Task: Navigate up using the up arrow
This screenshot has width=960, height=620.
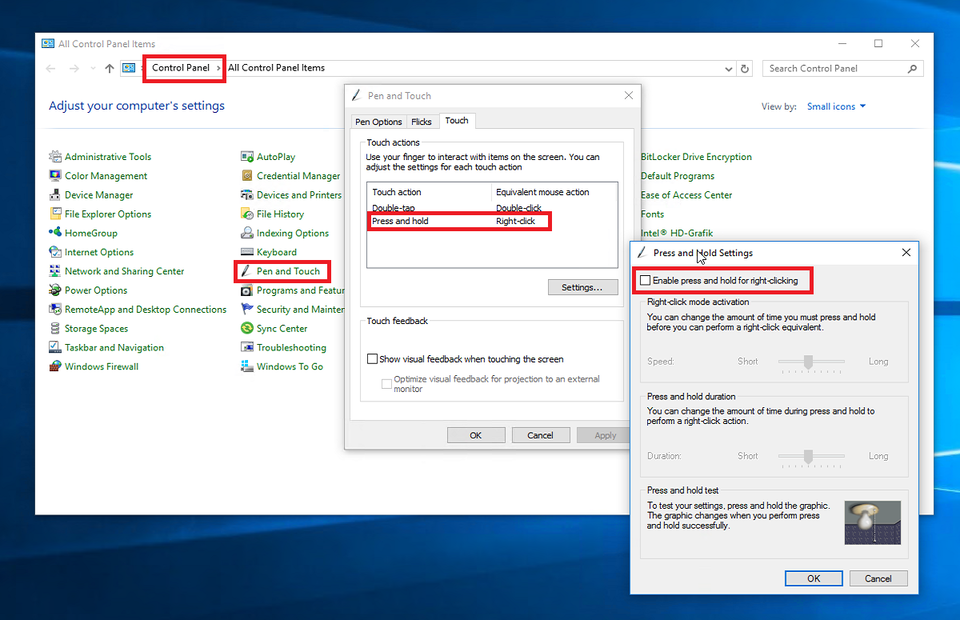Action: pos(109,69)
